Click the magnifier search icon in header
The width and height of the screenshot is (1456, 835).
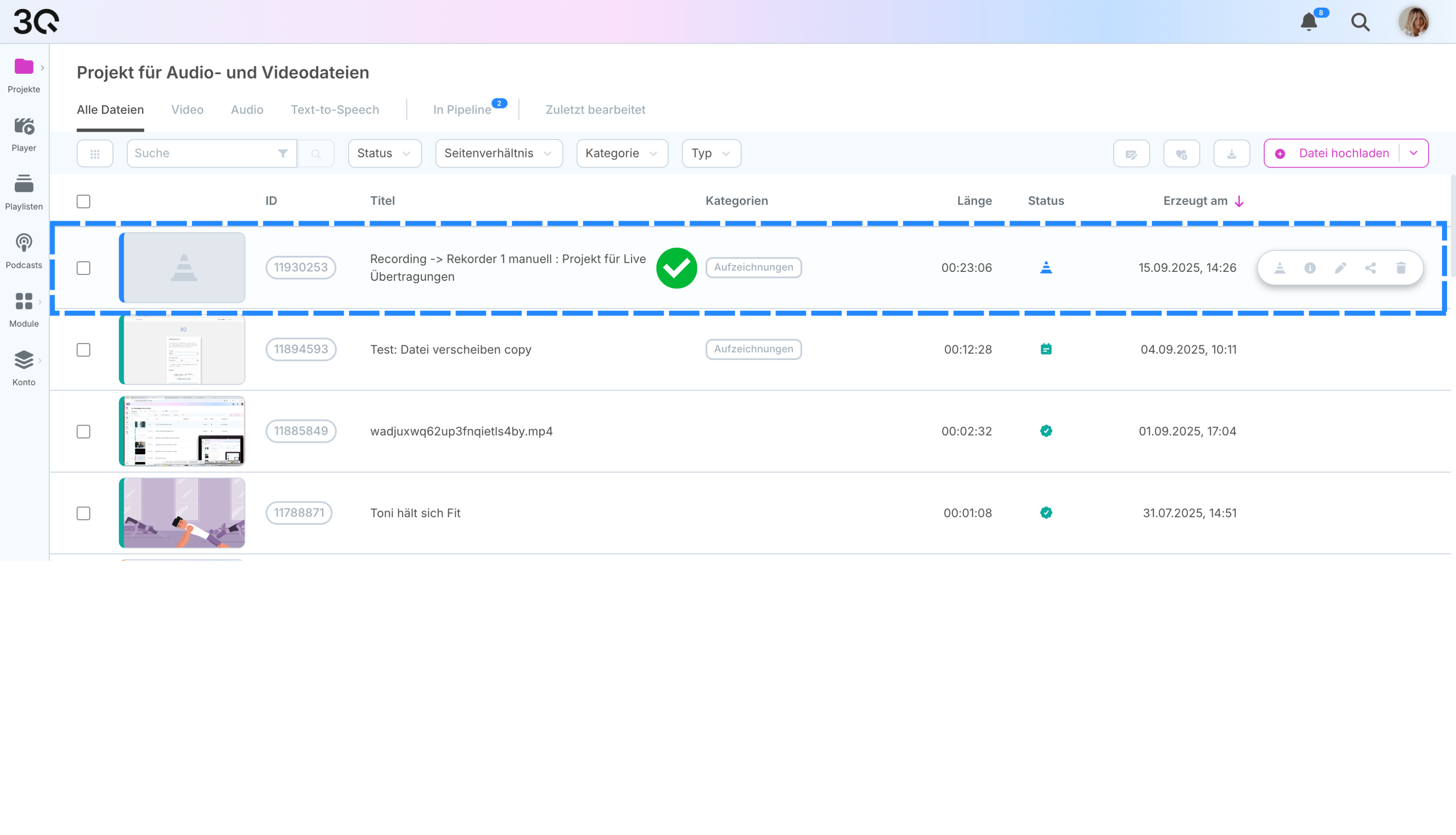click(x=1360, y=22)
